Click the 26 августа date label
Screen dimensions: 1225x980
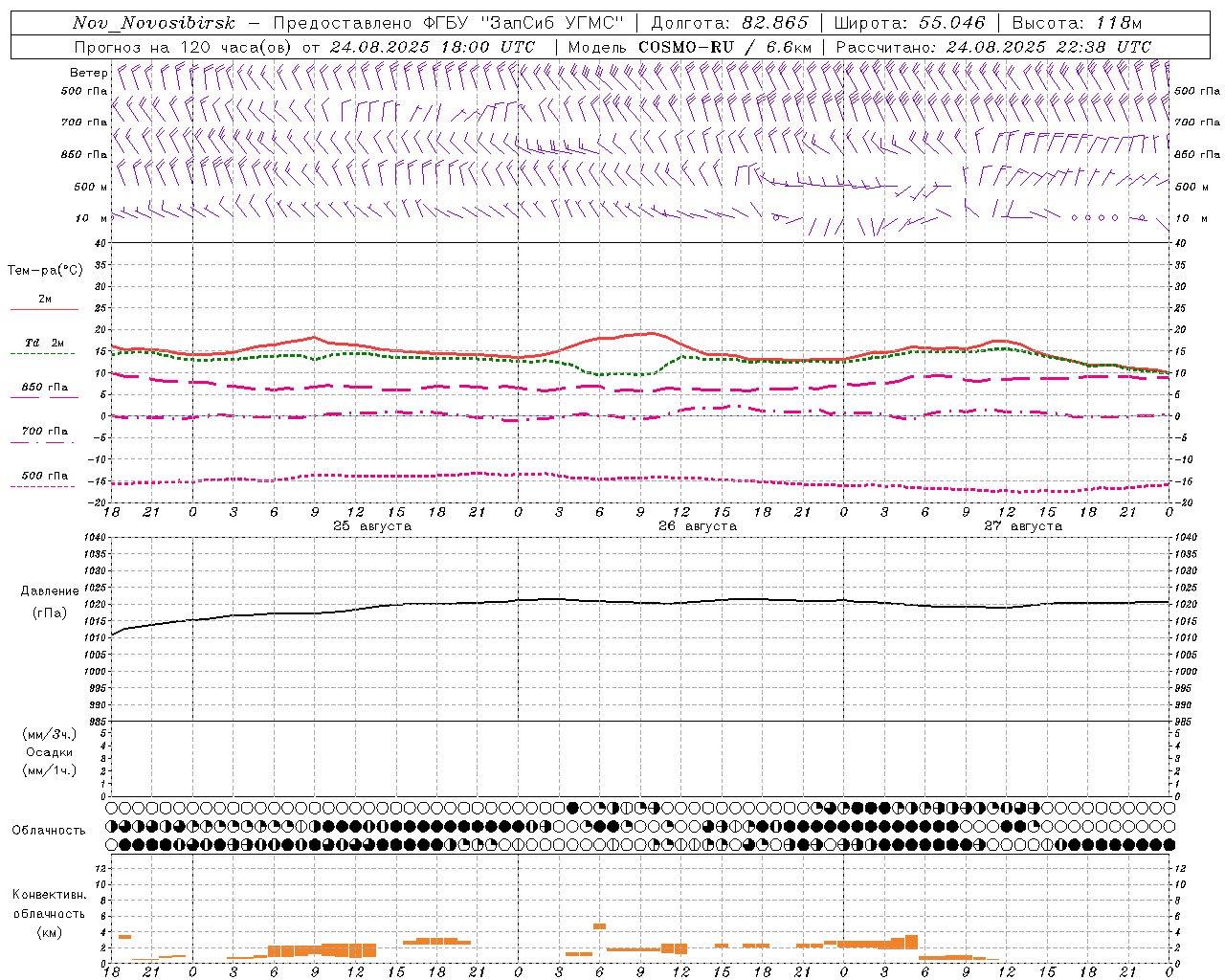(x=698, y=526)
